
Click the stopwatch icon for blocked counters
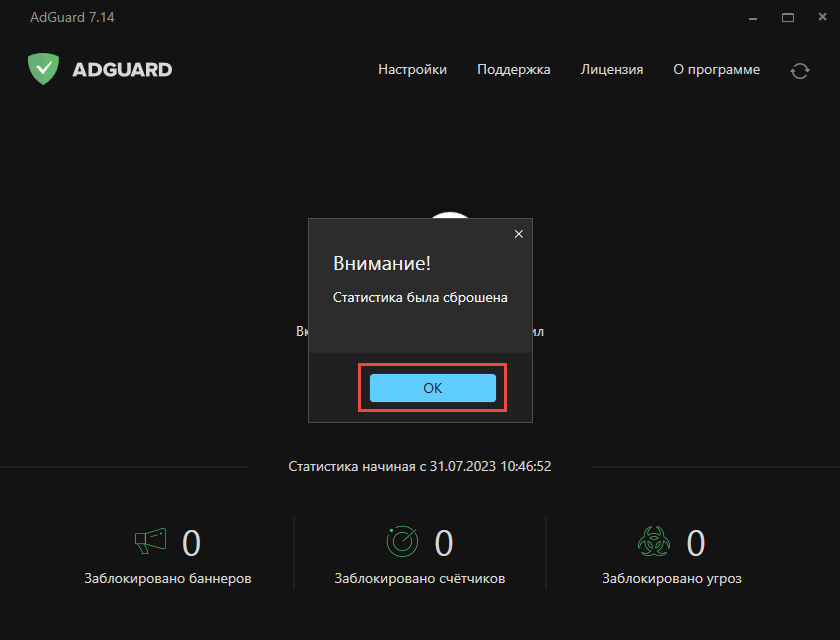coord(402,540)
